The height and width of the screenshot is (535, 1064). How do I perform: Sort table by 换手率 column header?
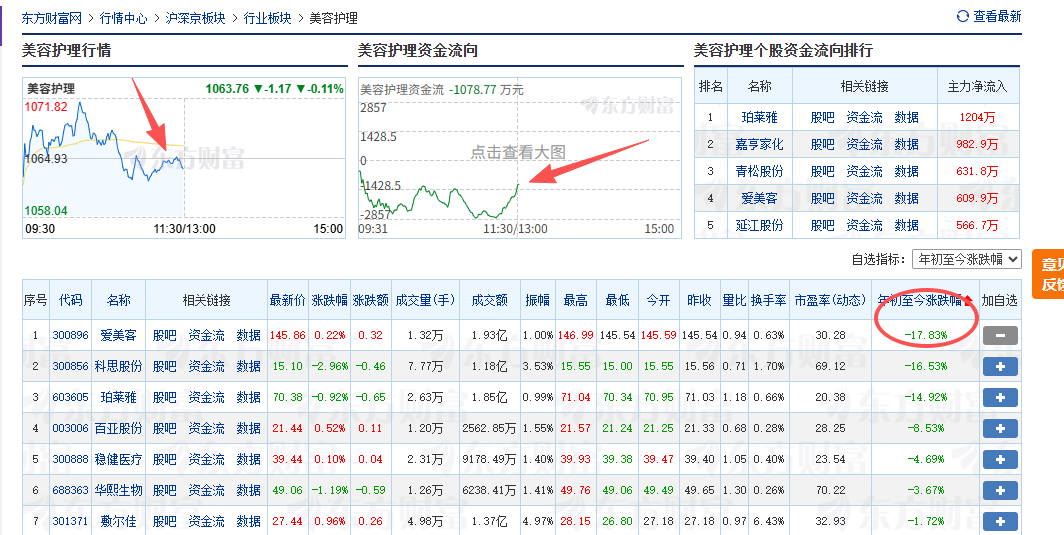(768, 300)
